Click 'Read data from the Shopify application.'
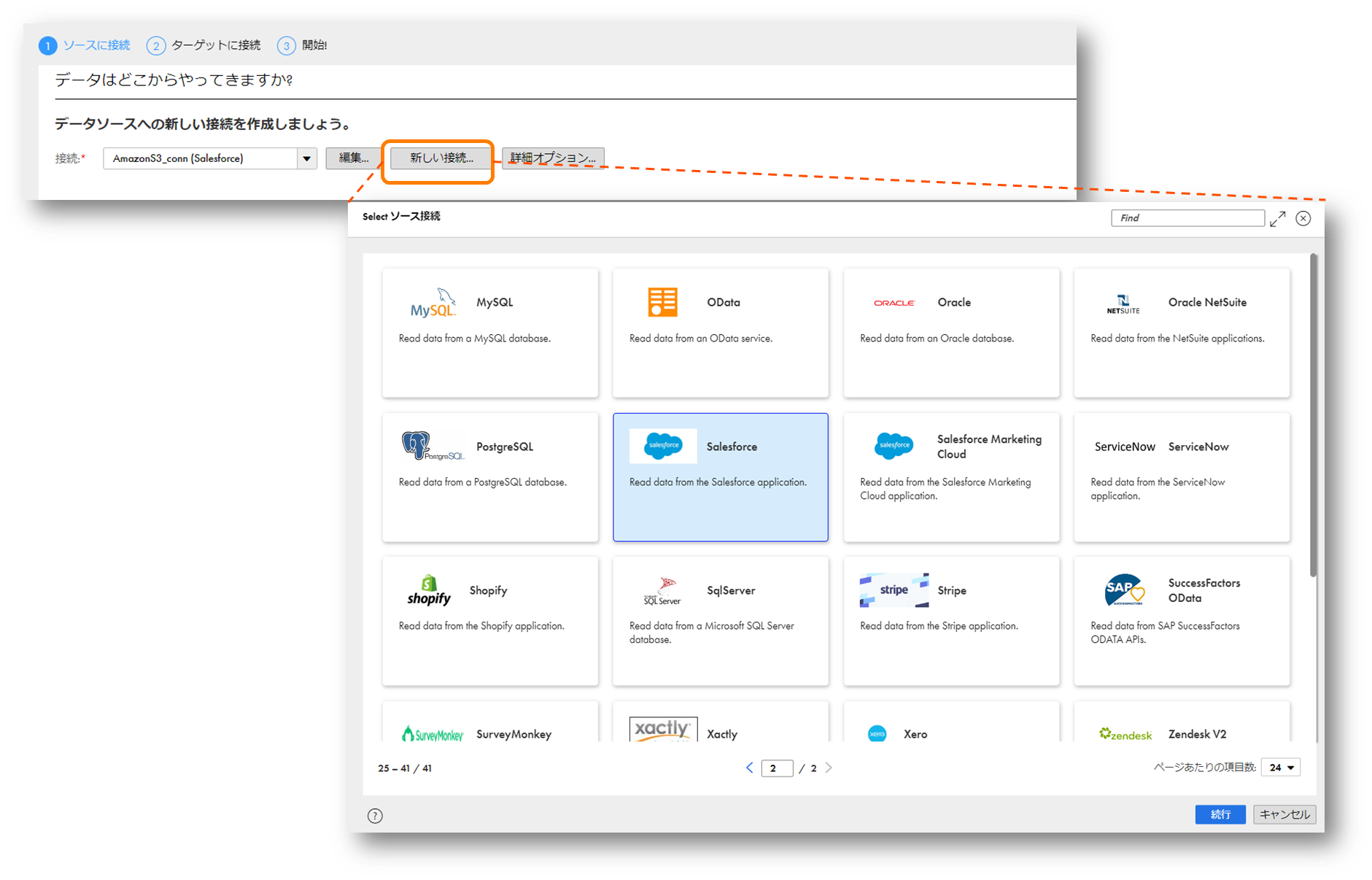 click(481, 626)
